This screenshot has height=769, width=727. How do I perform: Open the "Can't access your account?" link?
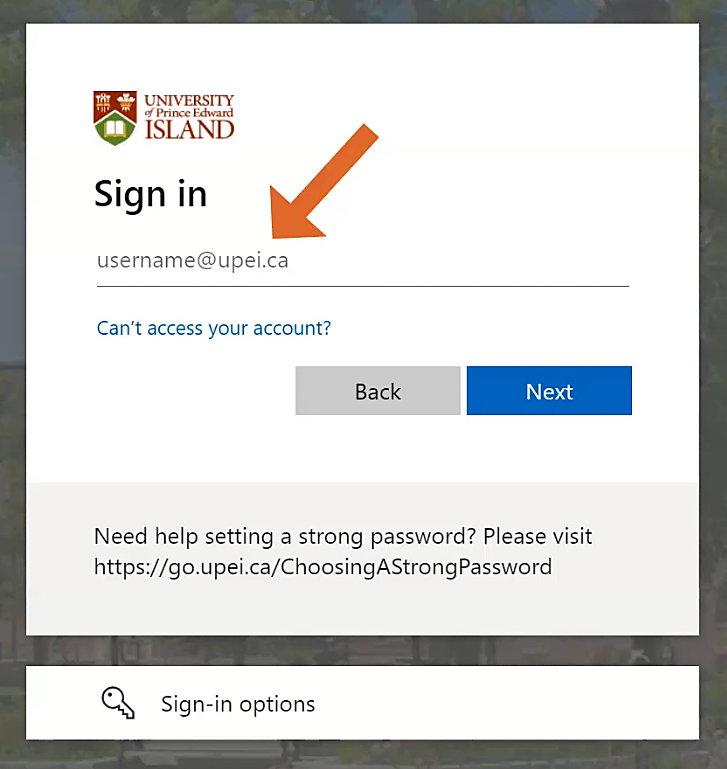point(214,328)
